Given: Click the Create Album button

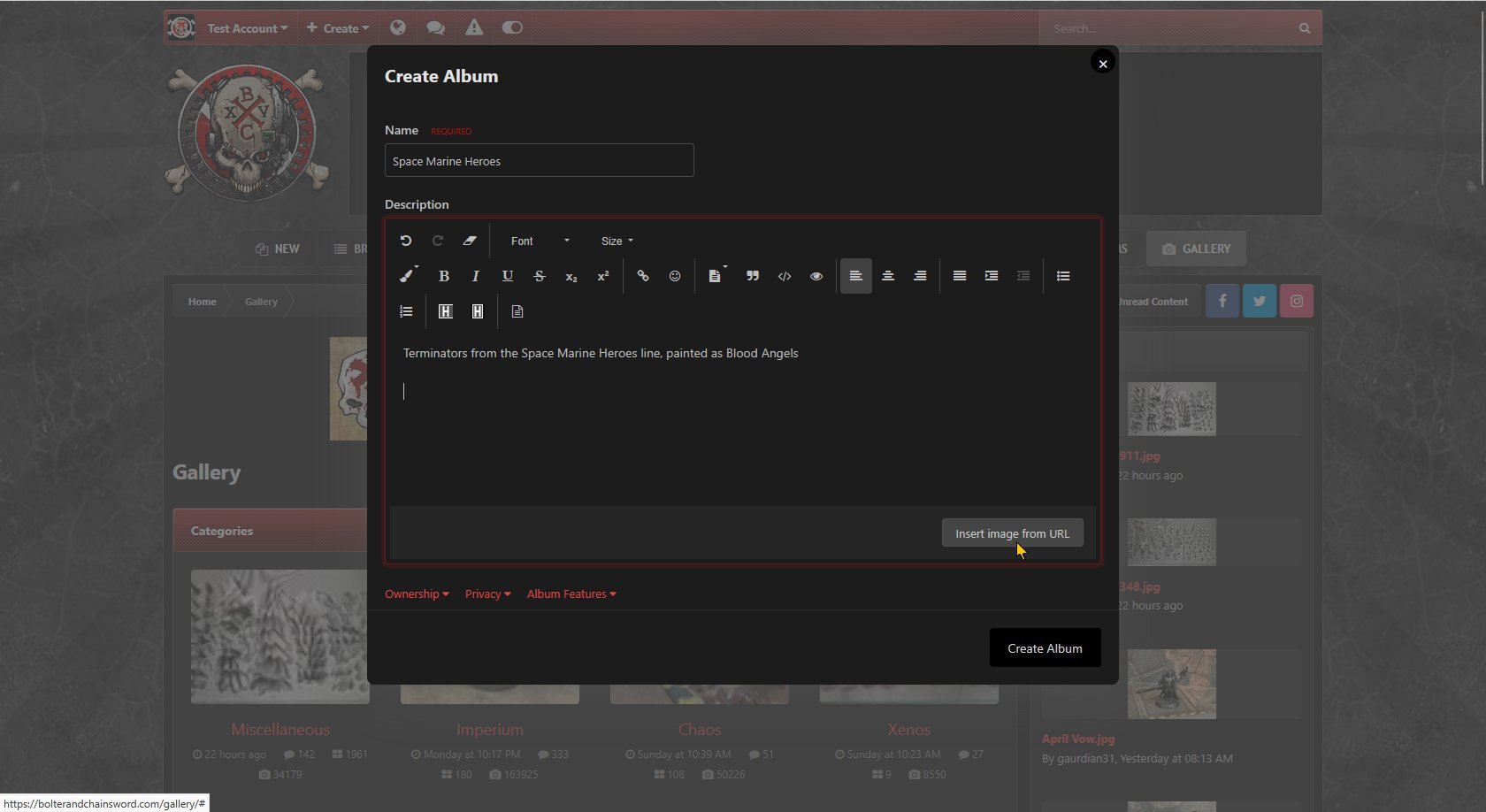Looking at the screenshot, I should [1045, 648].
